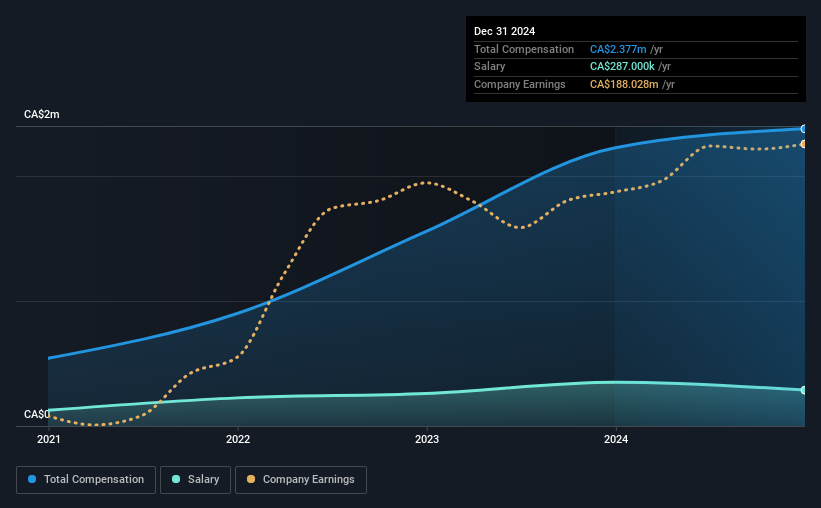Click the 2024 x-axis label
Screen dimensions: 821x508
click(x=616, y=439)
